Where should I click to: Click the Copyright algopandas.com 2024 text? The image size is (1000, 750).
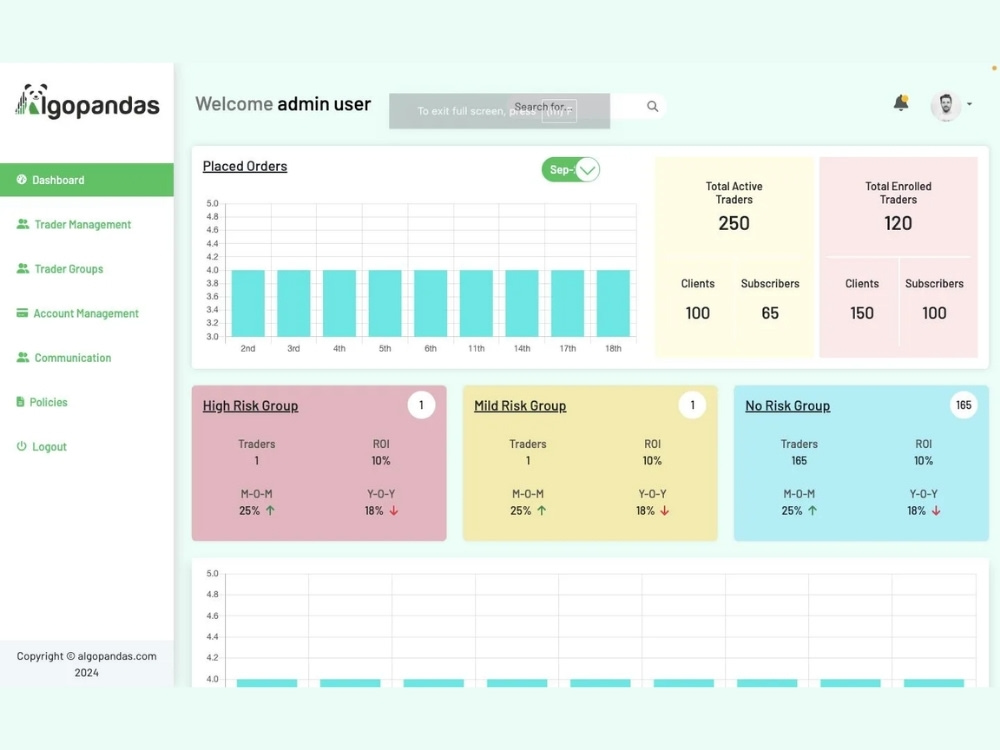coord(87,664)
